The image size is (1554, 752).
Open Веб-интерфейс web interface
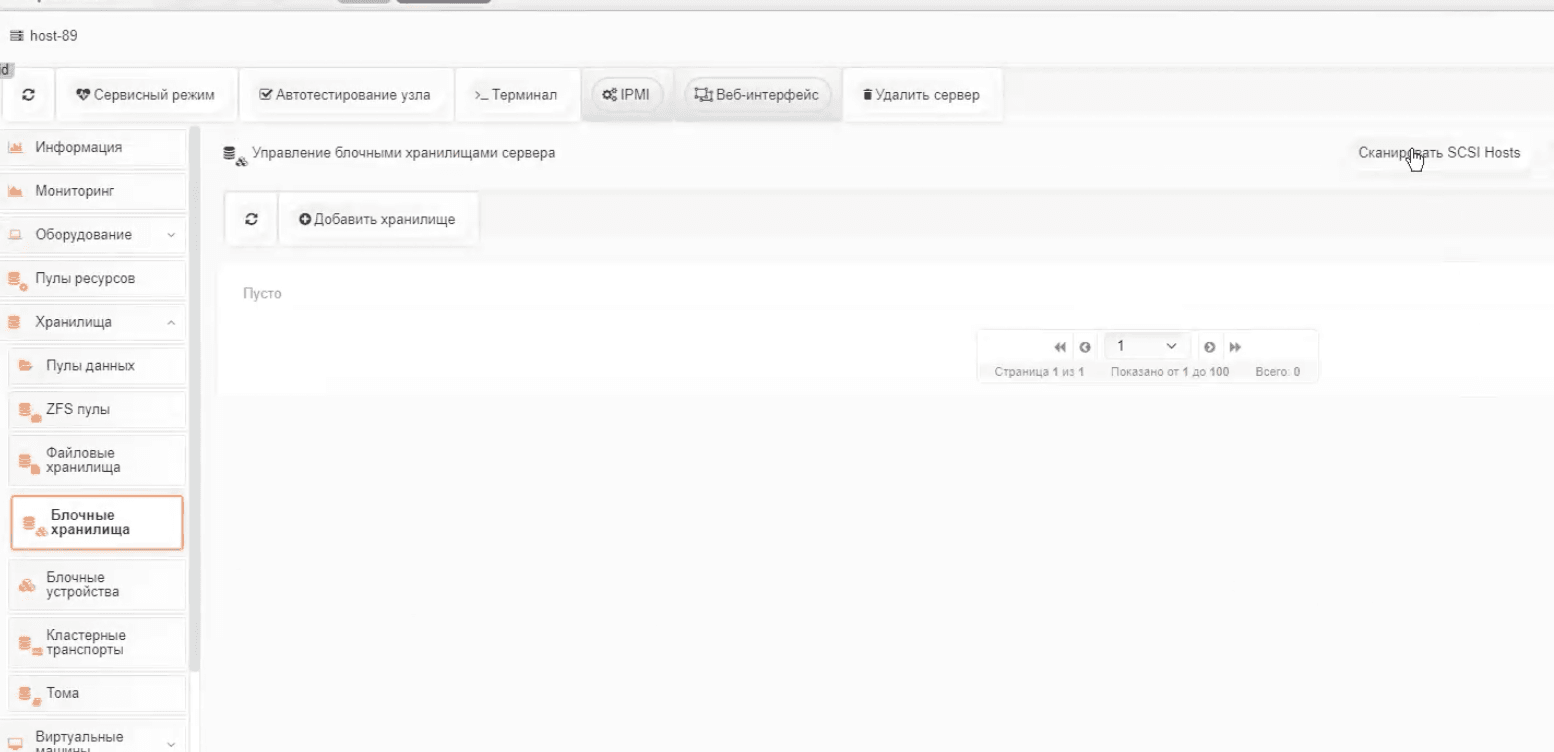pos(757,95)
